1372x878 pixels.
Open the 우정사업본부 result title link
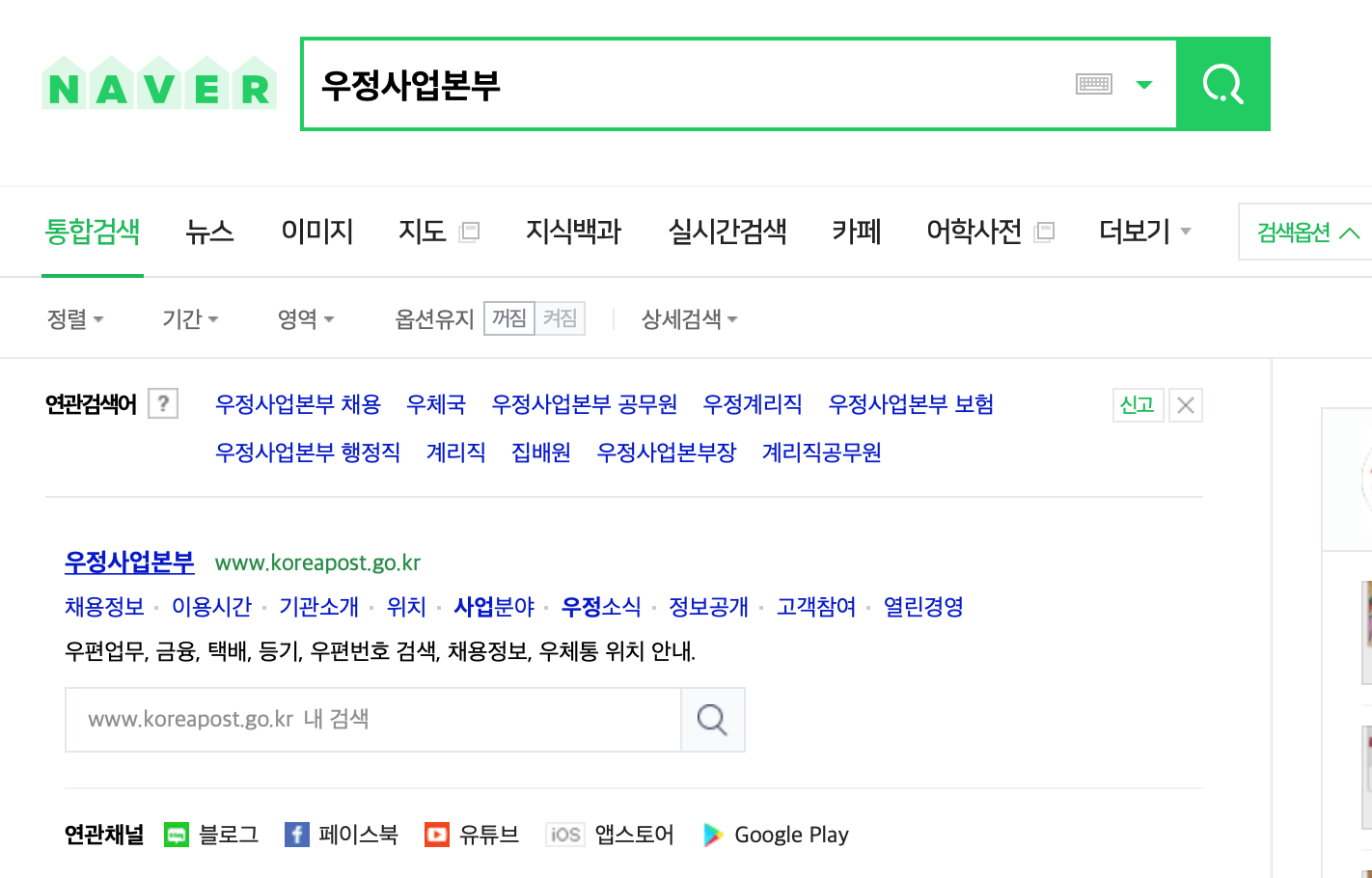coord(129,562)
